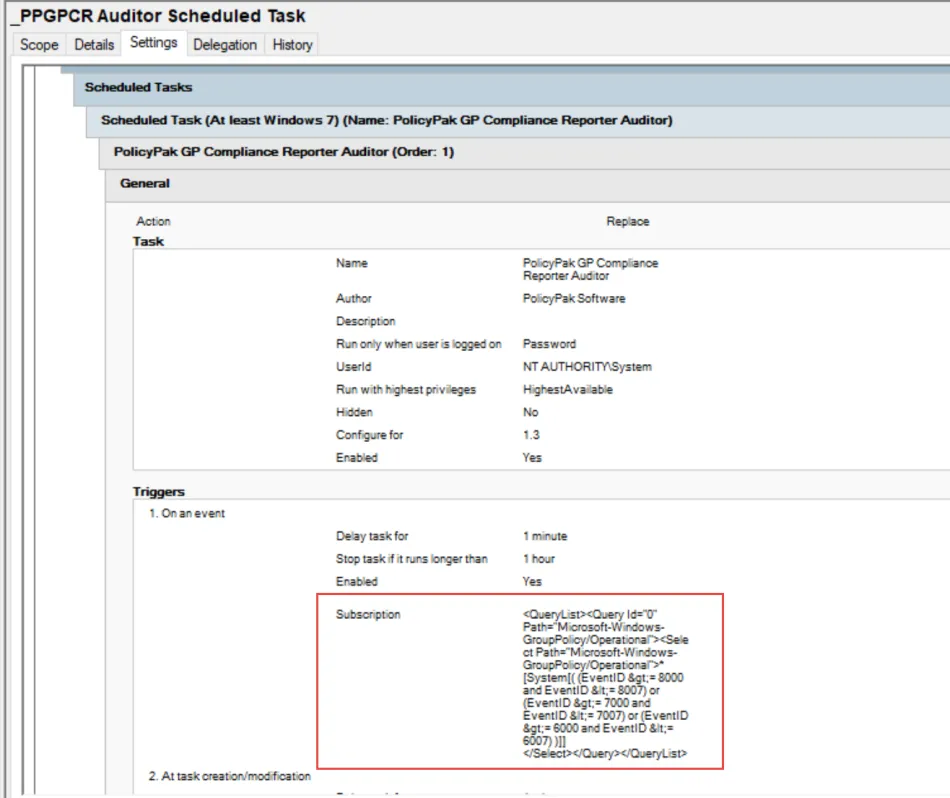Collapse the General section header
This screenshot has width=950, height=798.
[x=145, y=183]
